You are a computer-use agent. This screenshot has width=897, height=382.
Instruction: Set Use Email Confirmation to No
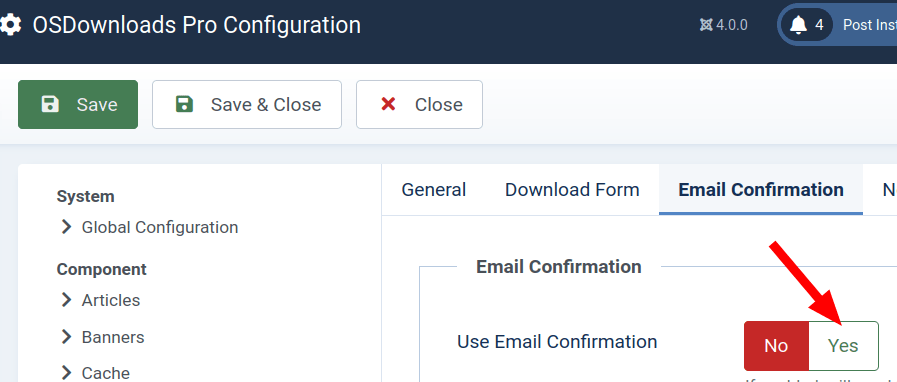point(776,345)
